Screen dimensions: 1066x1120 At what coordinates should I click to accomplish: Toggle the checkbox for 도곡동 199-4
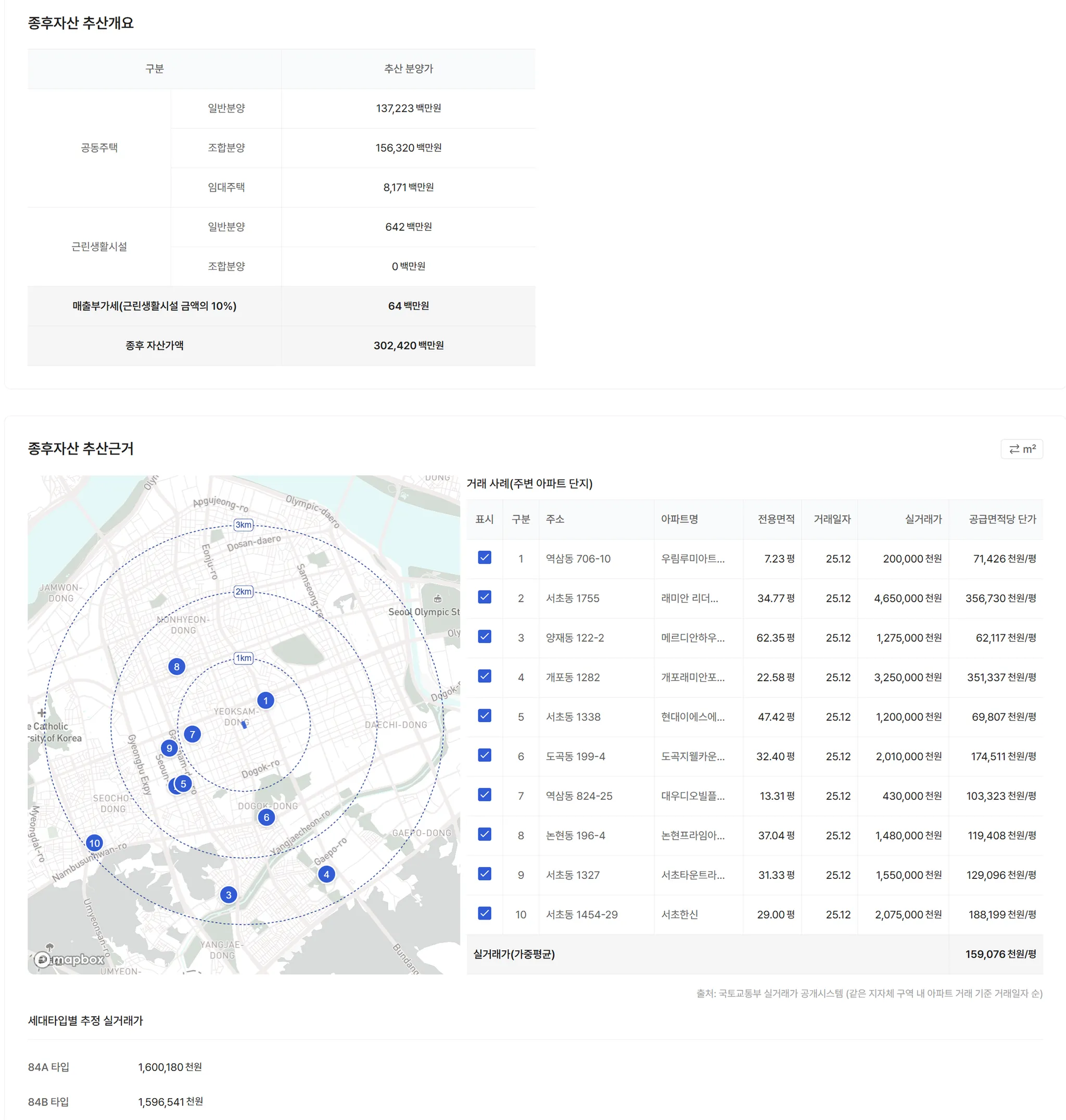point(484,755)
